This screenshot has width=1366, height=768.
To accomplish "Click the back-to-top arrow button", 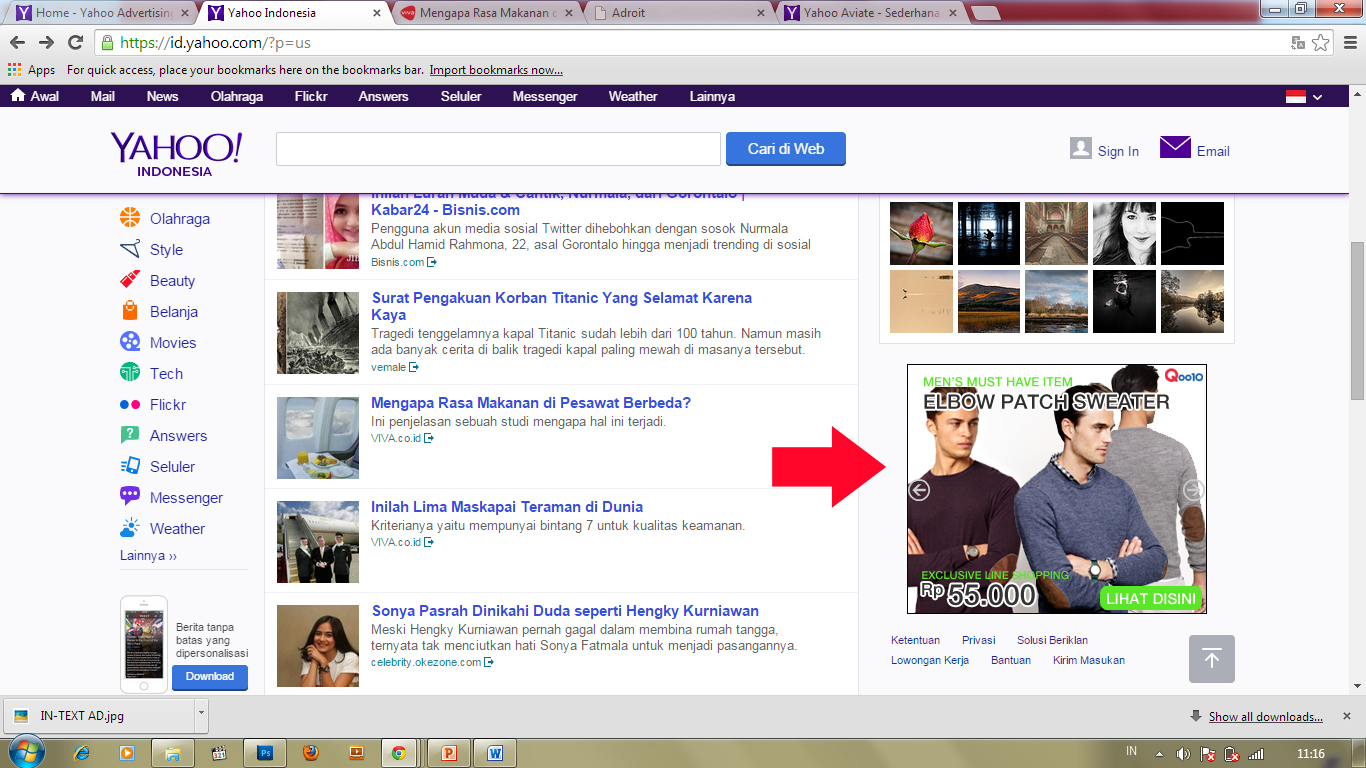I will [1211, 659].
